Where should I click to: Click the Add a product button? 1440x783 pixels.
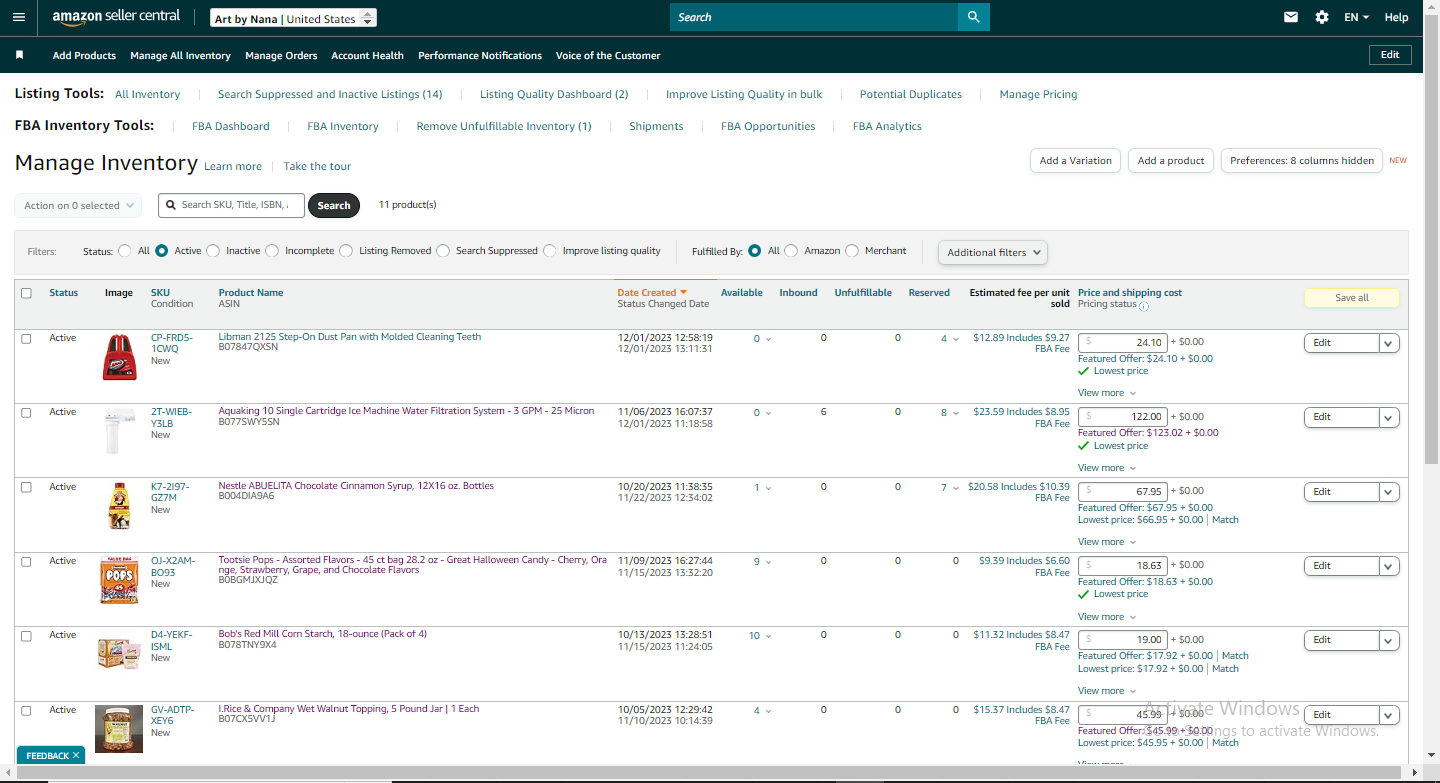click(1171, 160)
